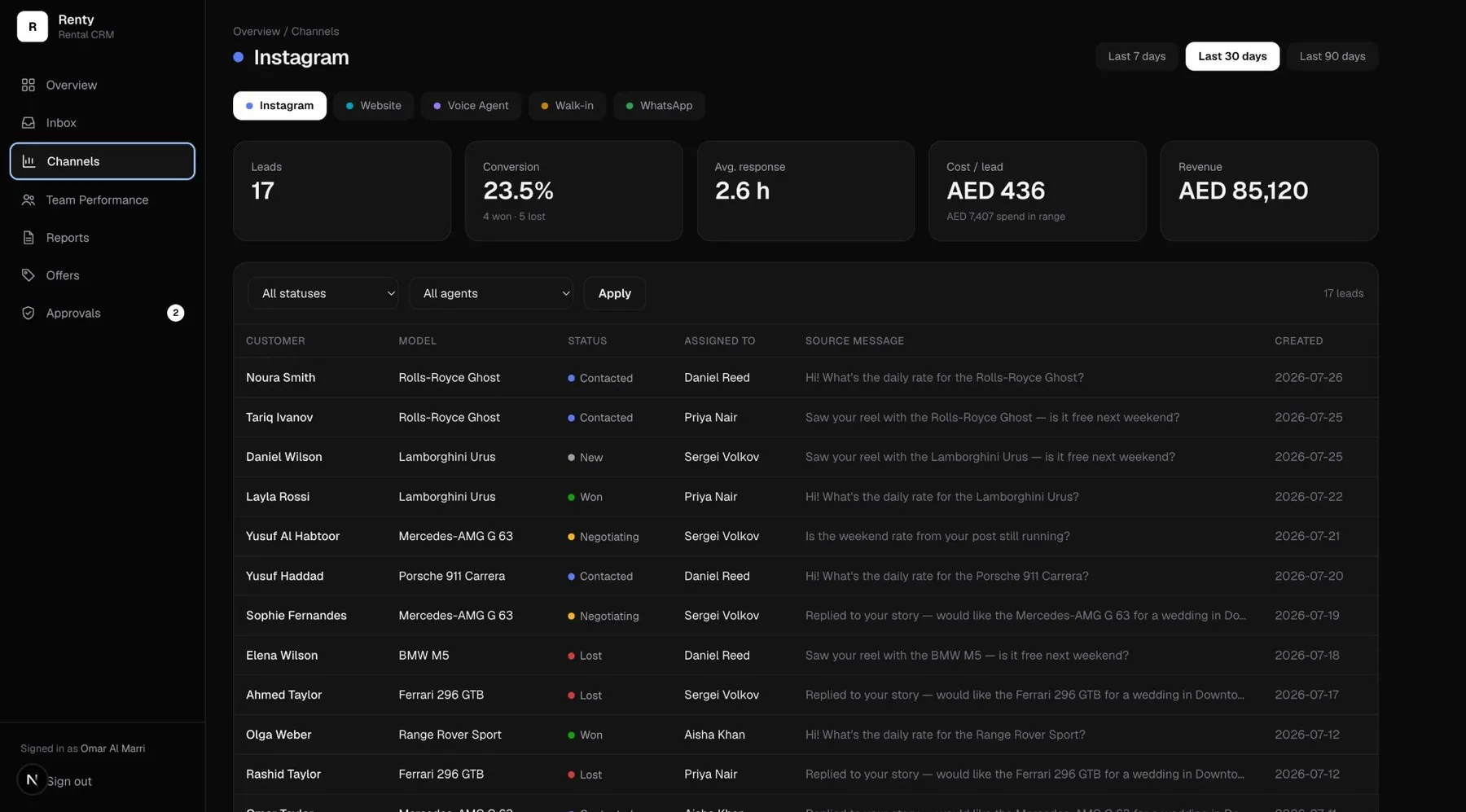Click the Offers tag icon

[x=29, y=275]
